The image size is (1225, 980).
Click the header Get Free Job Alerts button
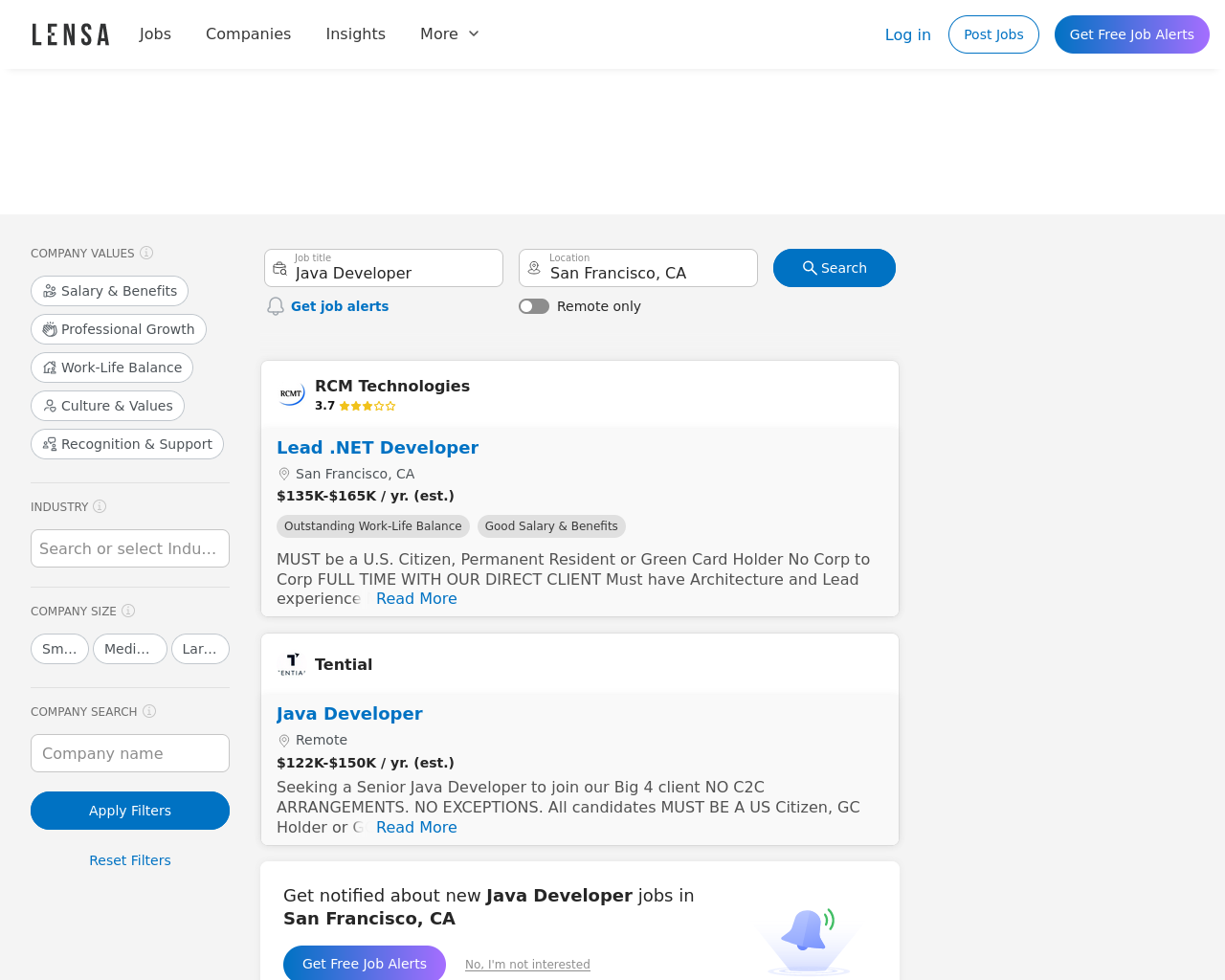click(x=1131, y=34)
